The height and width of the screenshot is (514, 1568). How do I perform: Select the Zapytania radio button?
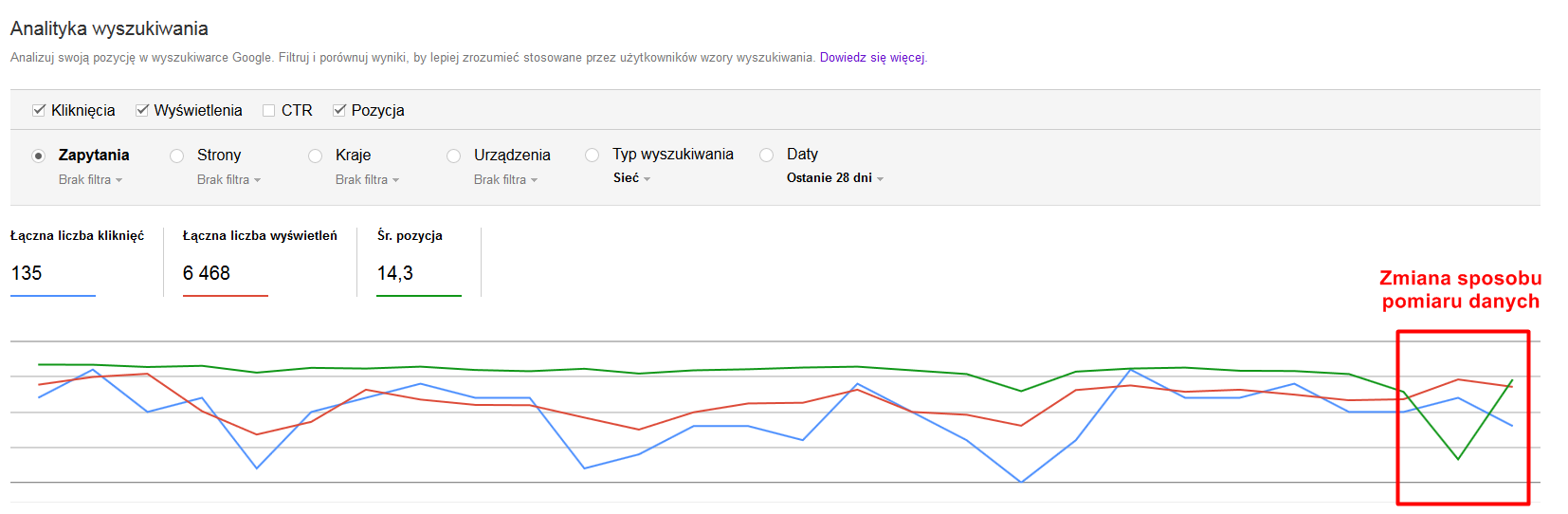(39, 156)
